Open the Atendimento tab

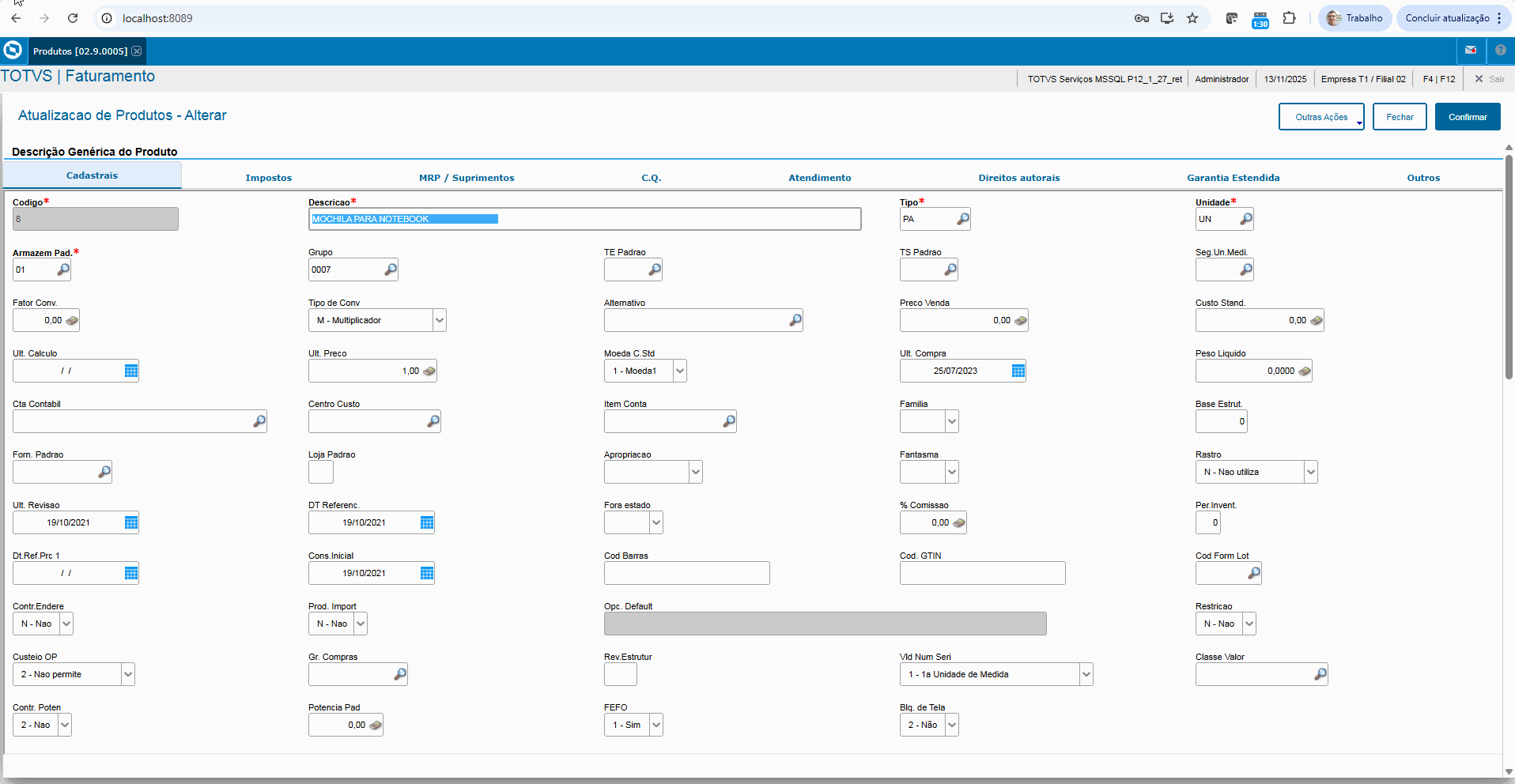(820, 178)
